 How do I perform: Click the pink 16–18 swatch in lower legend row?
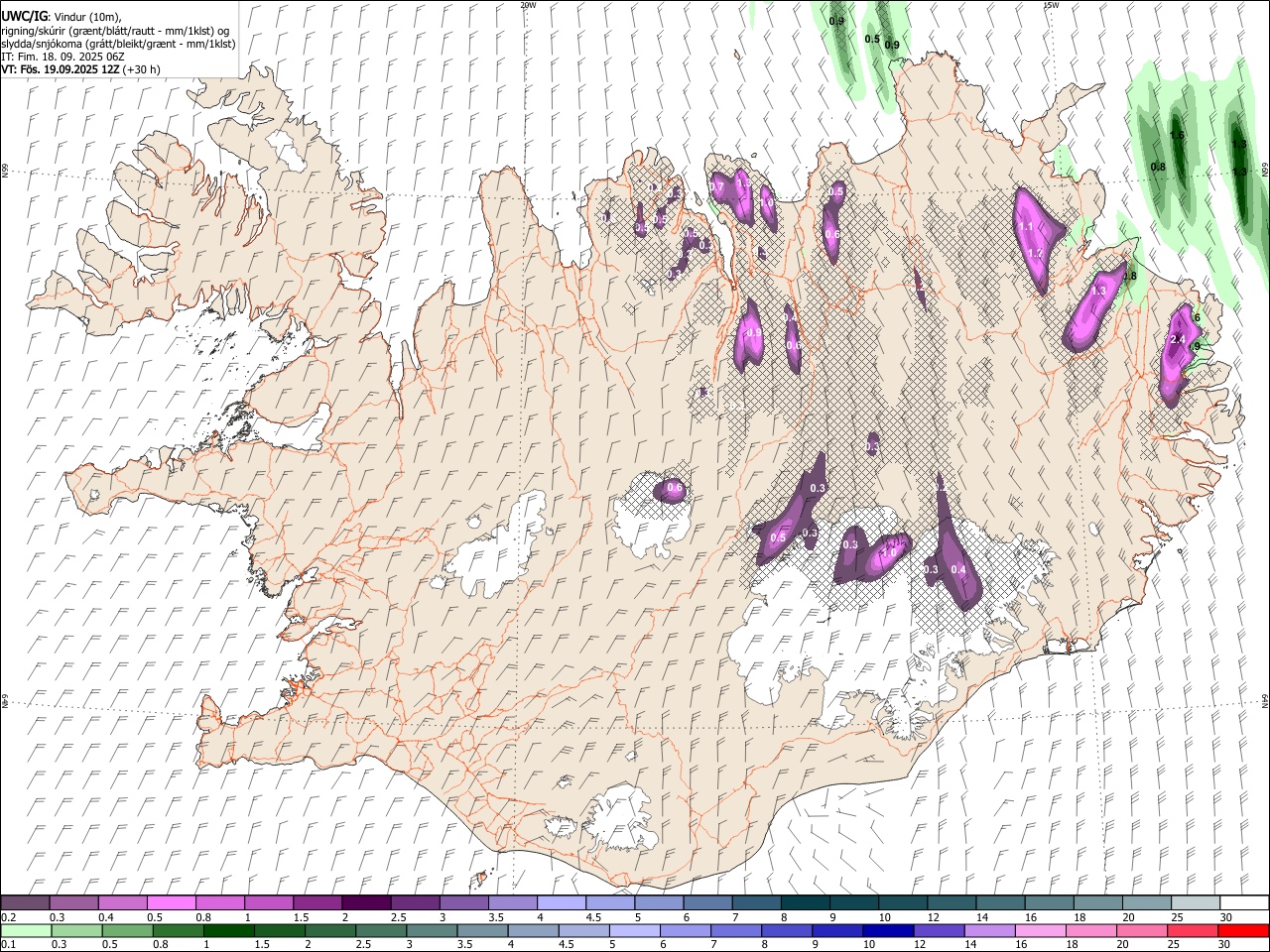[x=1040, y=931]
